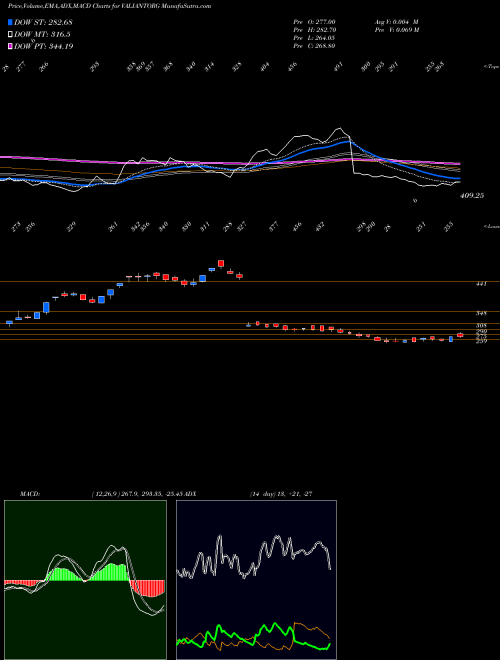Open the ADX indicator chart panel
Viewport: 500px width, 660px height.
(x=256, y=580)
